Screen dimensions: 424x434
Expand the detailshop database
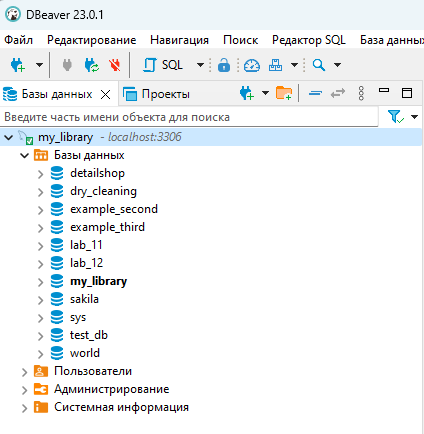tap(40, 174)
